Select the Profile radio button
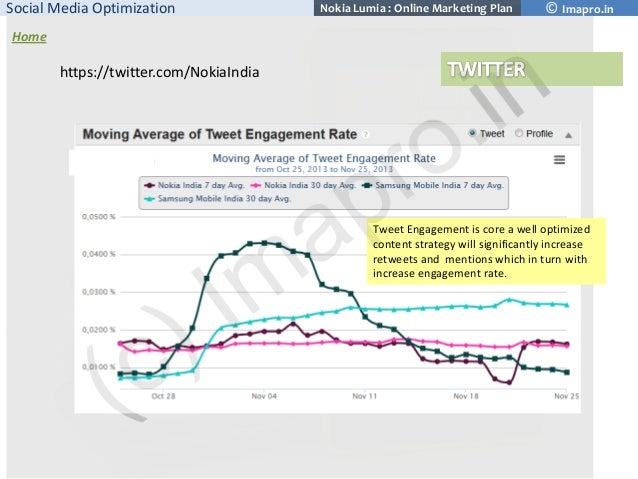 pyautogui.click(x=518, y=133)
